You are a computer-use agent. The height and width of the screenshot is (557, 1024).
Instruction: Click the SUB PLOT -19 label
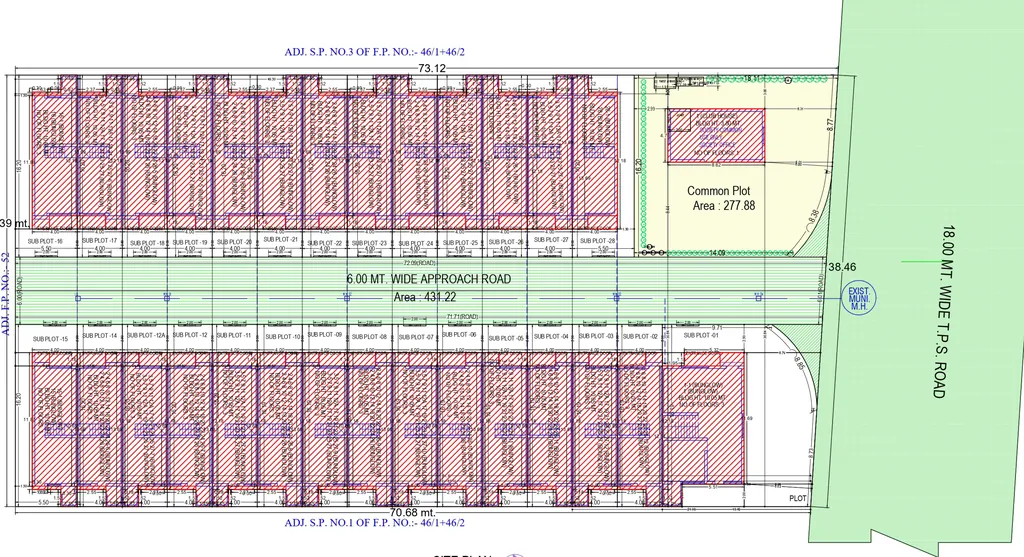point(190,242)
